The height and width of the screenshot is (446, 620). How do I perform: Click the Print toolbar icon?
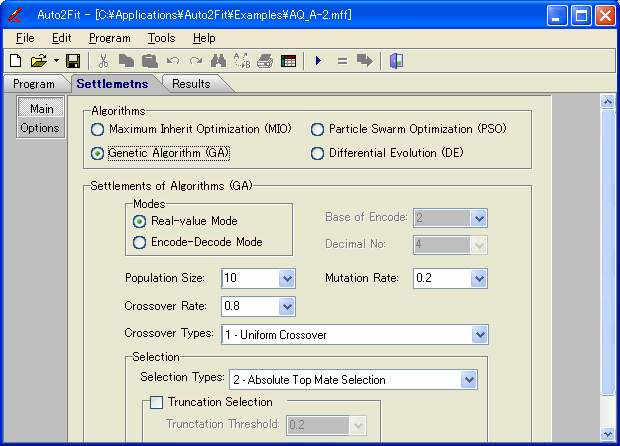[x=265, y=61]
